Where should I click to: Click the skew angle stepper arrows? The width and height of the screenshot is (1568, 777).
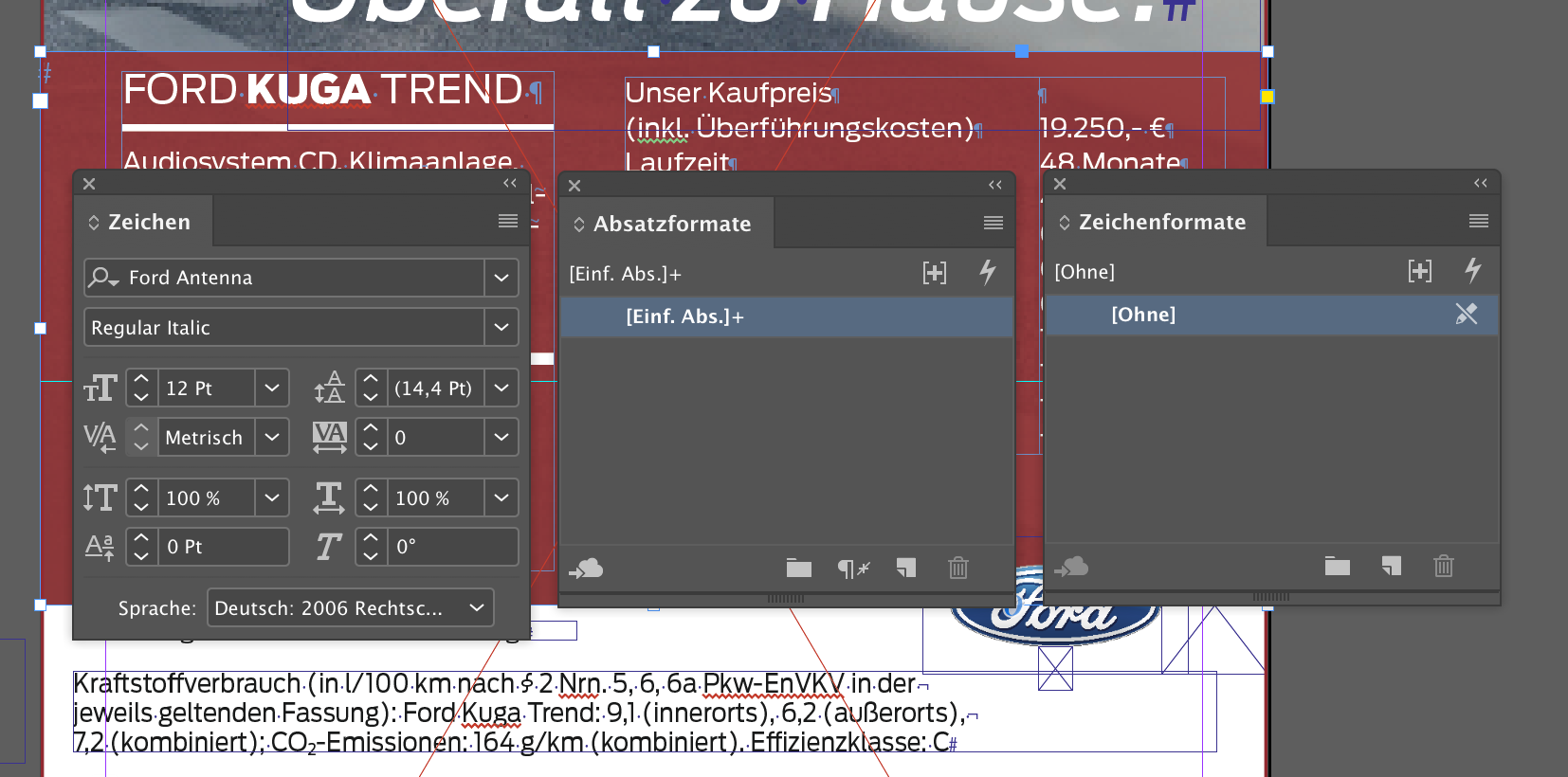pyautogui.click(x=371, y=547)
